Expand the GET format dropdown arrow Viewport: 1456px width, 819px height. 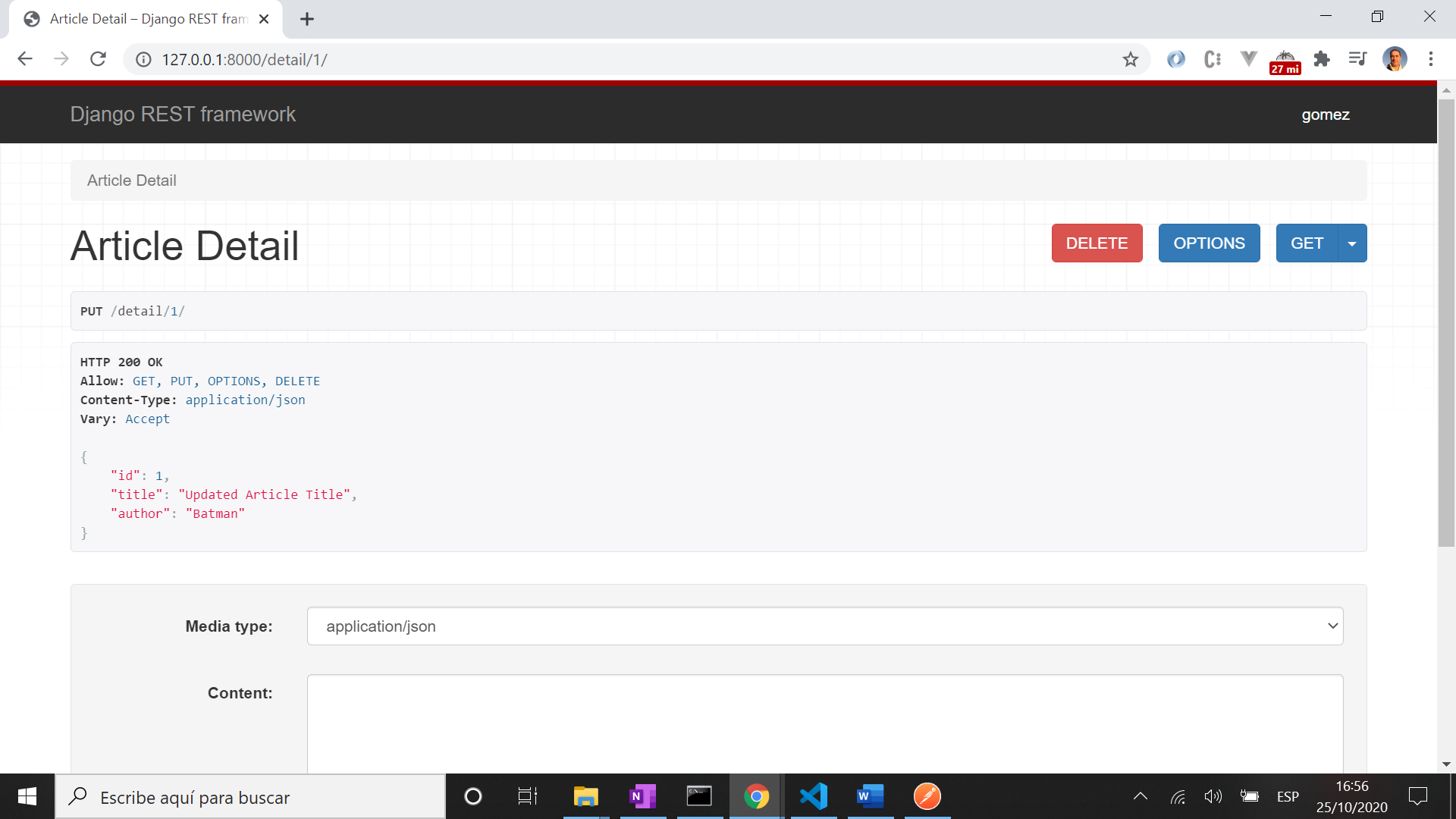pos(1352,243)
